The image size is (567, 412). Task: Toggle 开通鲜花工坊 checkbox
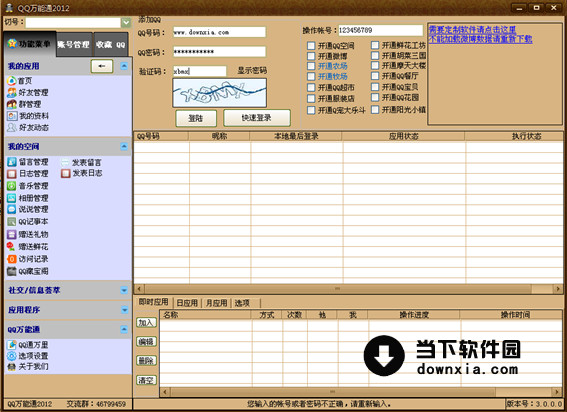(375, 45)
